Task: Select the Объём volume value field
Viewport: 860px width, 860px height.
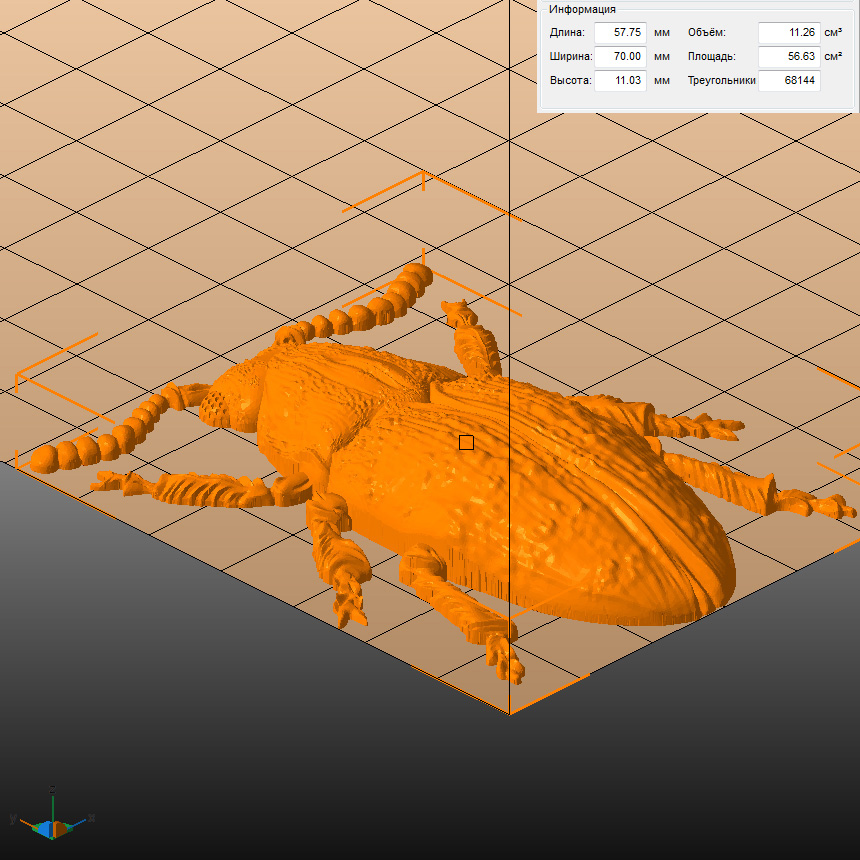Action: coord(789,32)
